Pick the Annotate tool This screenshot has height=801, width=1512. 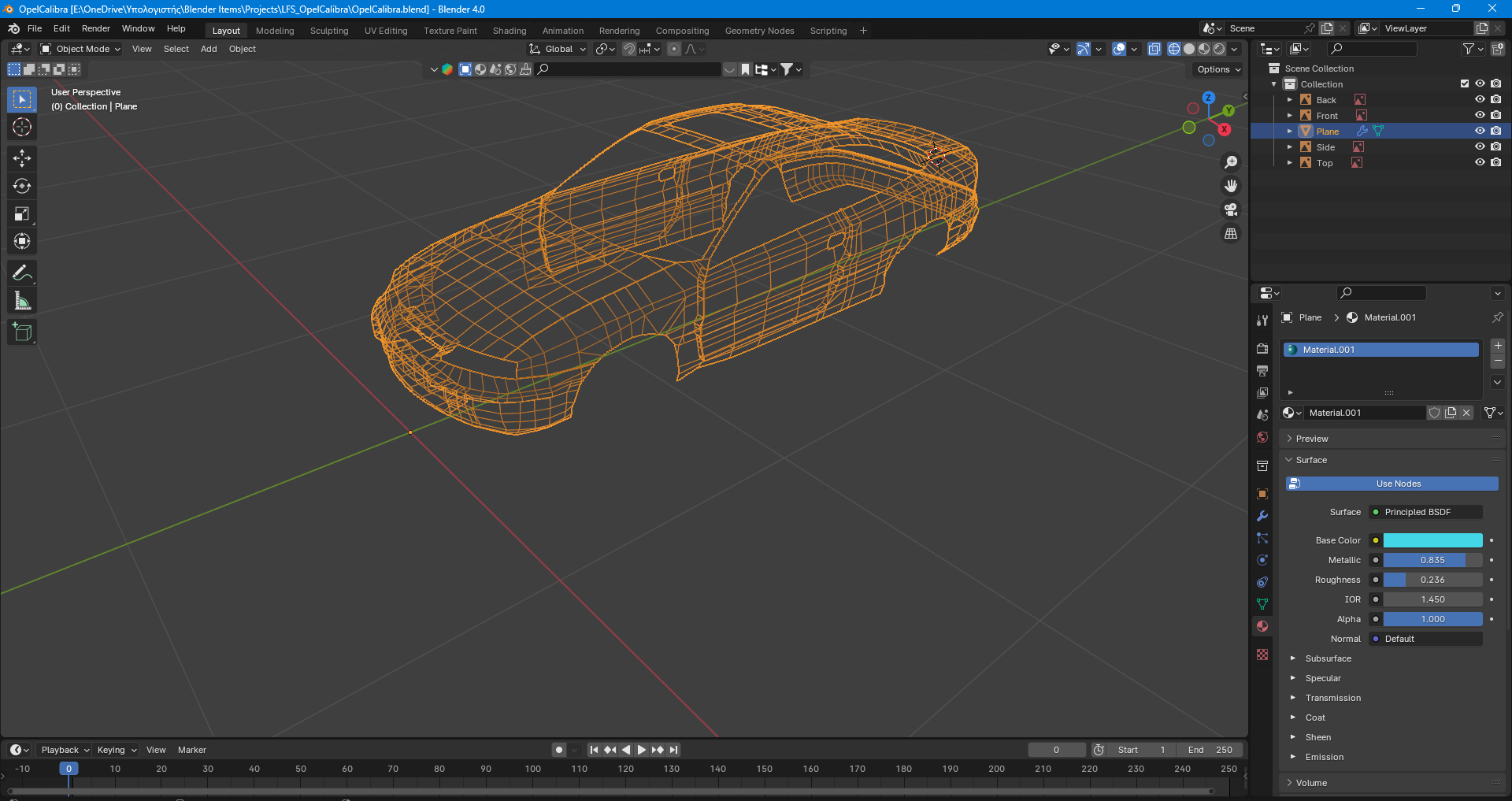[22, 273]
